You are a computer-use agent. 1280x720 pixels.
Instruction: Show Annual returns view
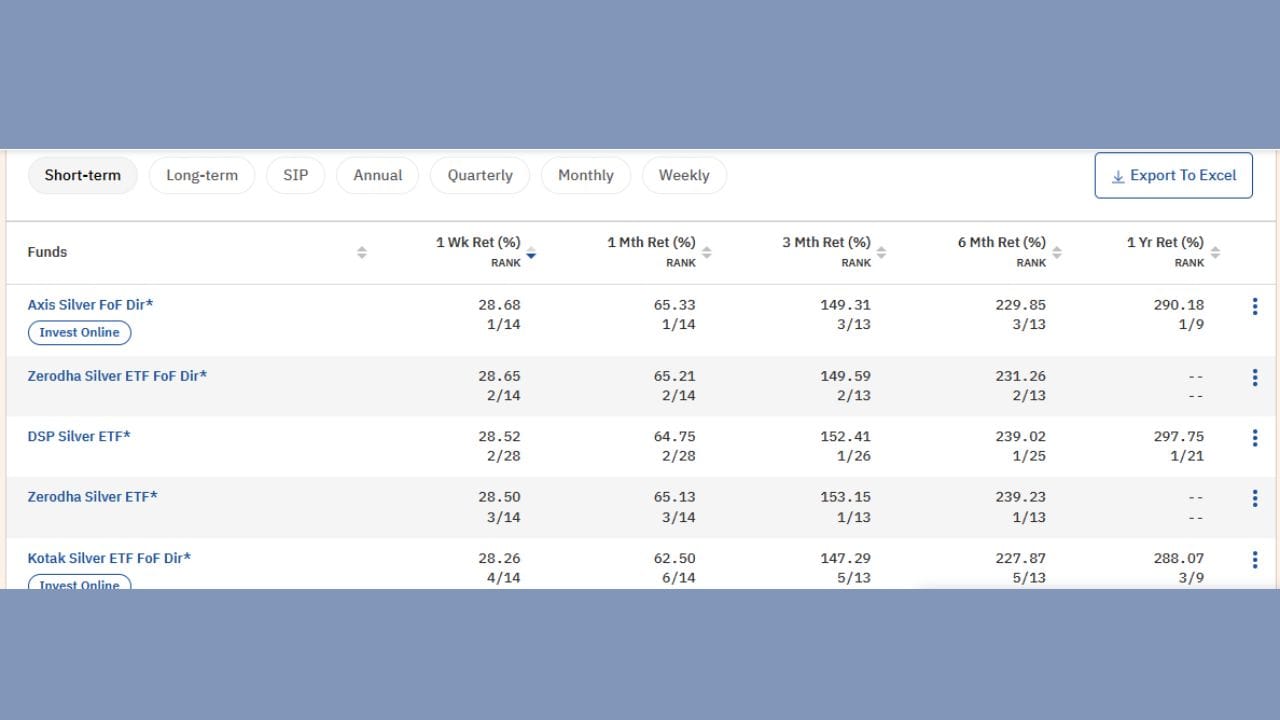pyautogui.click(x=377, y=175)
